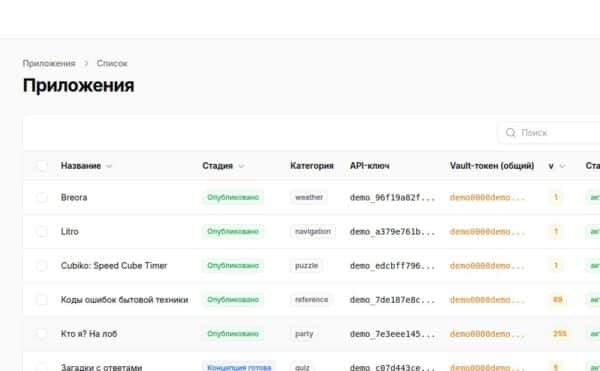Sort by the Стадия column
The image size is (600, 371).
point(223,166)
